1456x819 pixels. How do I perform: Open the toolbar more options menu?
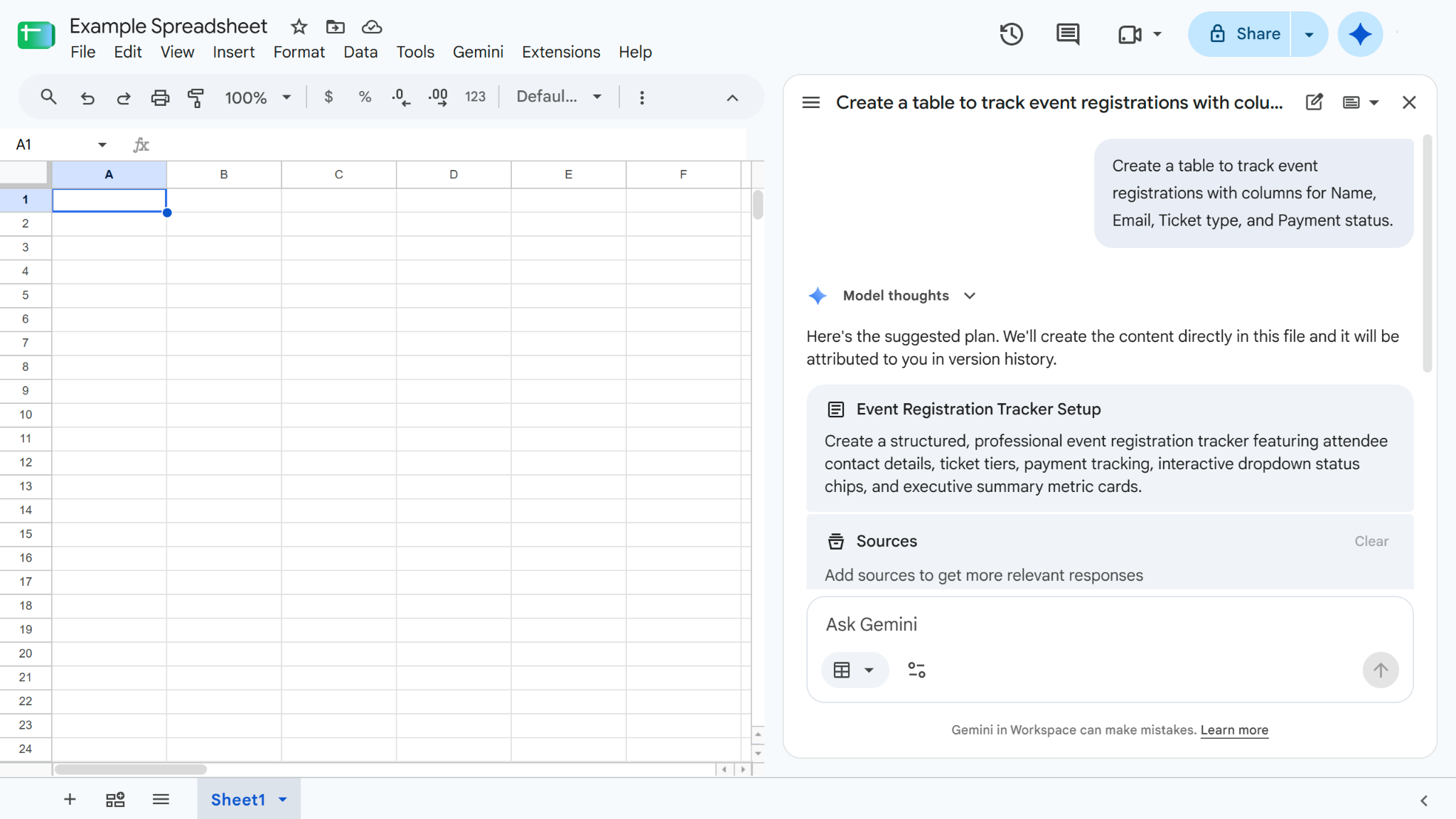tap(642, 97)
